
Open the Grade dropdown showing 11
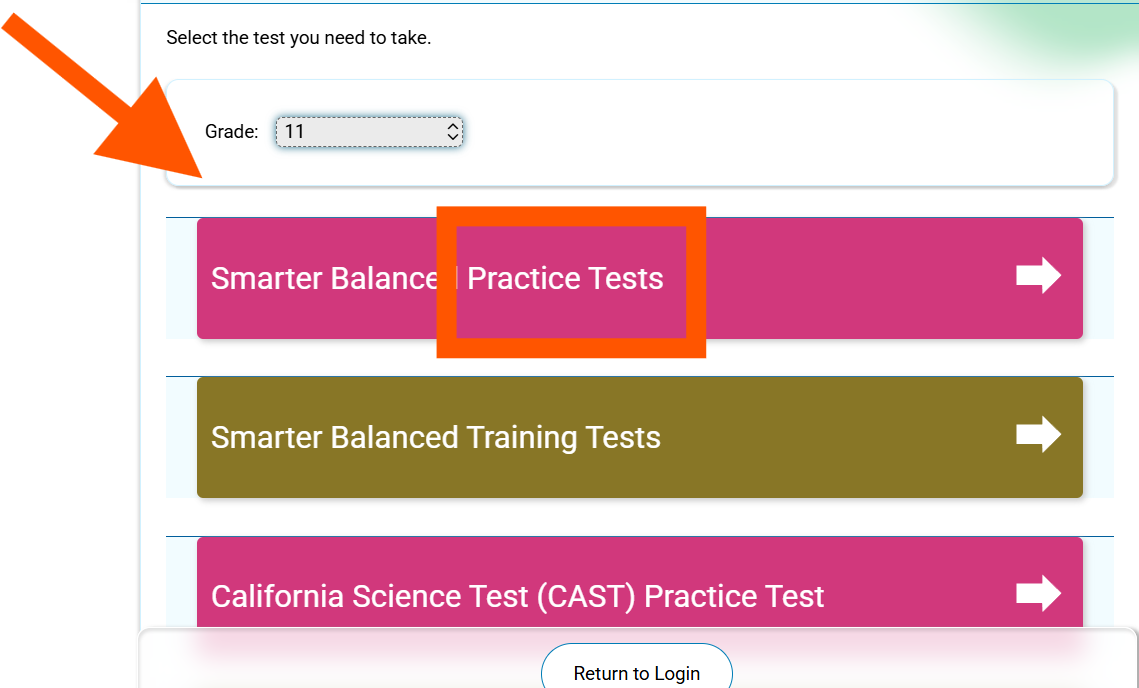(368, 131)
